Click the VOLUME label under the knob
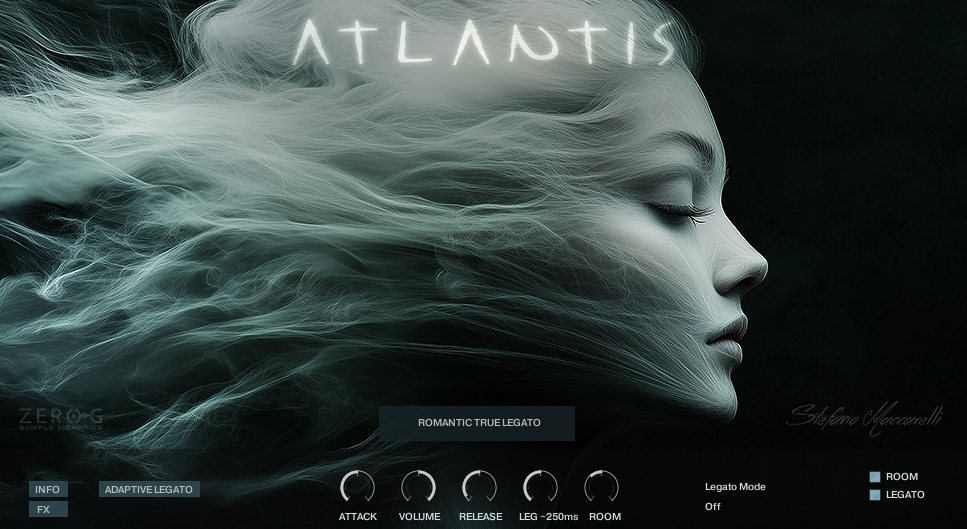The image size is (967, 529). coord(419,517)
